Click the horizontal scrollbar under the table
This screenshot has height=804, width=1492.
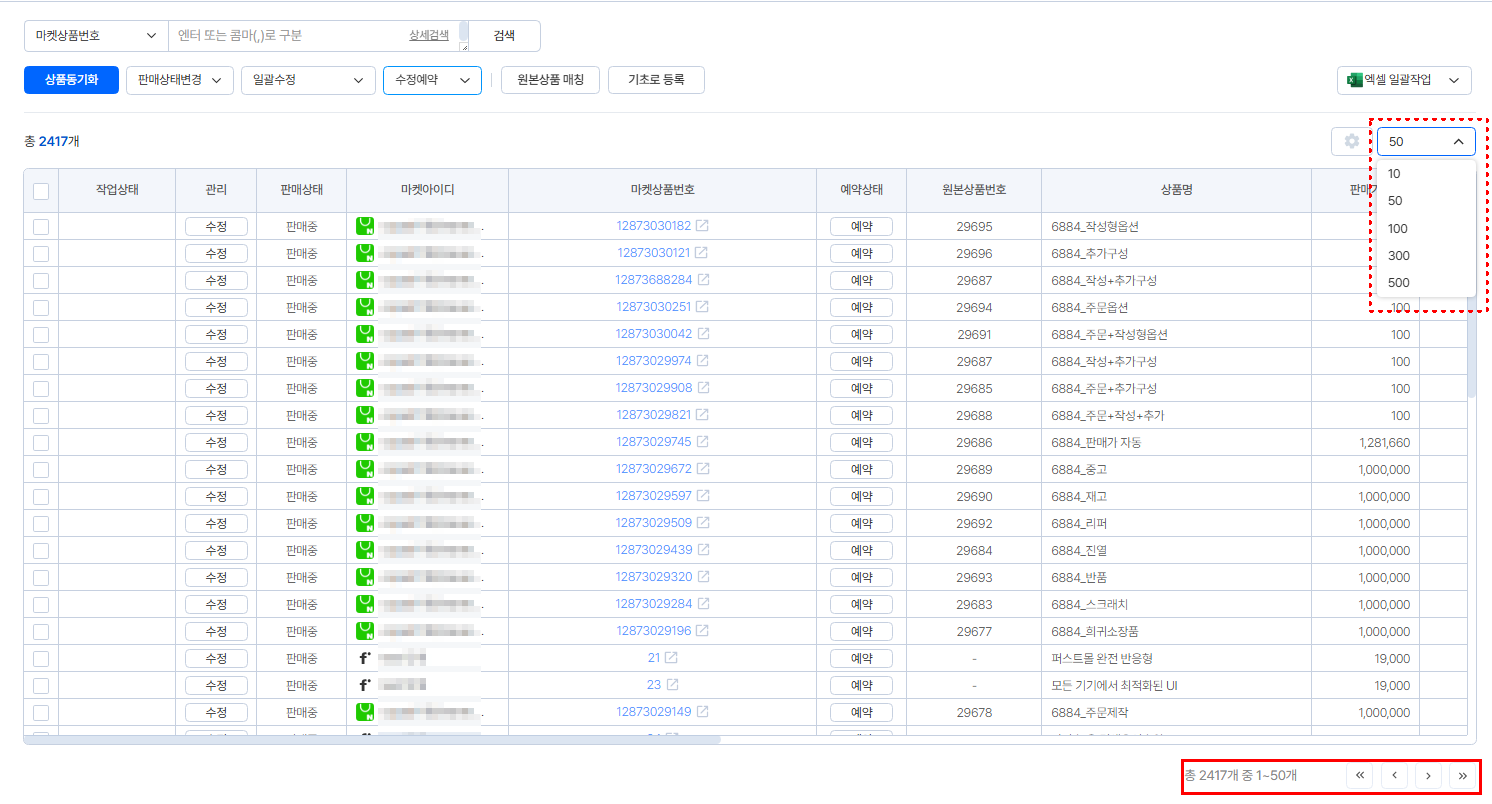(x=370, y=740)
